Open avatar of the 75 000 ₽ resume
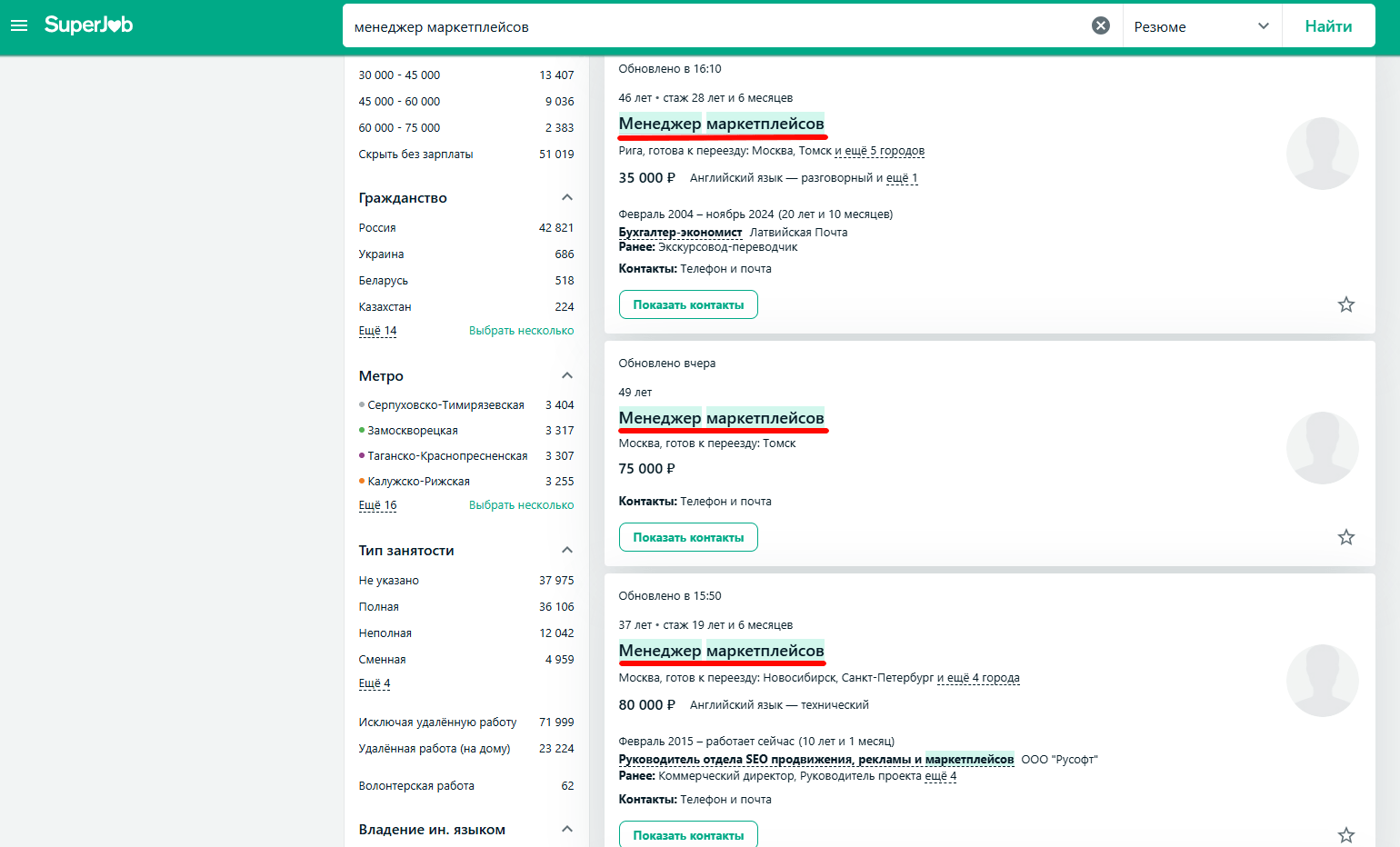Screen dimensions: 1400x847 click(1322, 448)
